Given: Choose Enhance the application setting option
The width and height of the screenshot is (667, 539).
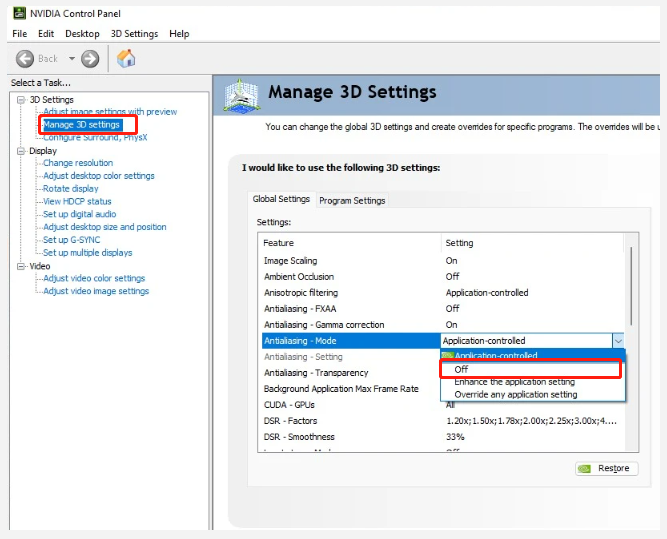Looking at the screenshot, I should pyautogui.click(x=533, y=382).
